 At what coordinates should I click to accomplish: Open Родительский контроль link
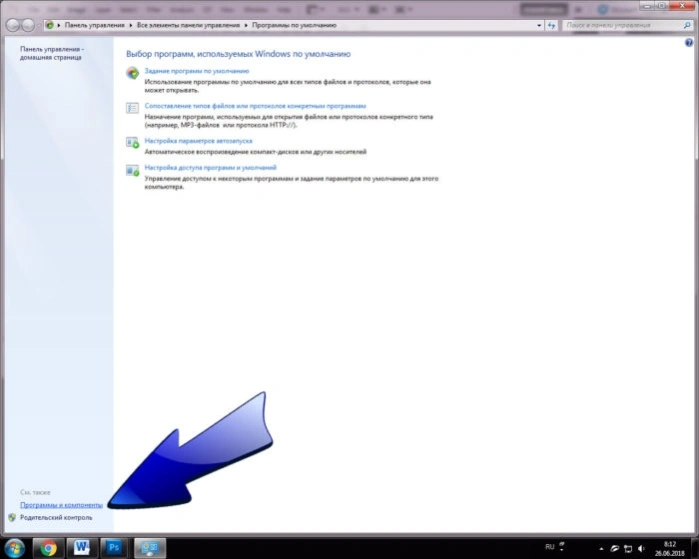coord(56,518)
